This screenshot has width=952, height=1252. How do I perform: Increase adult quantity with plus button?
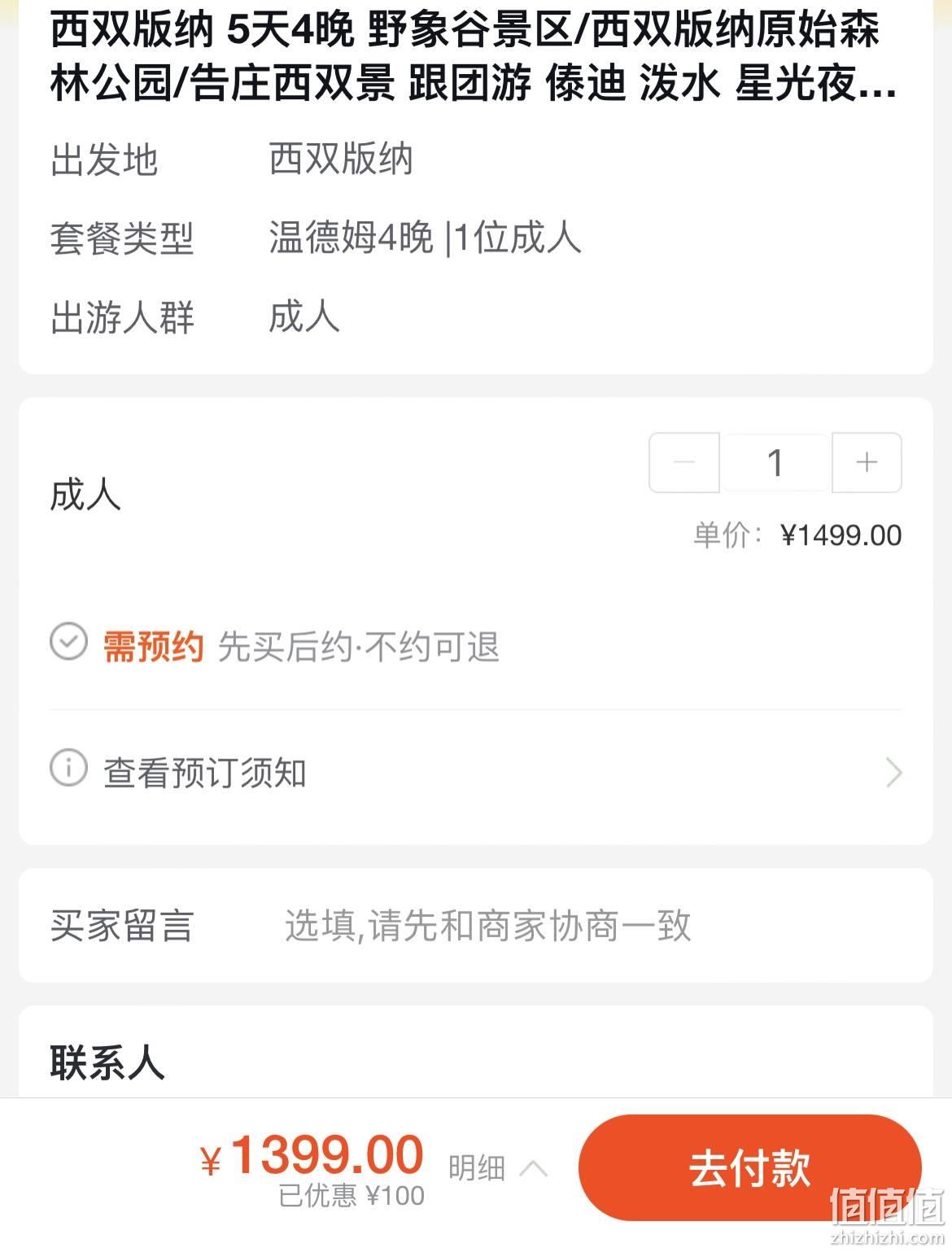point(867,463)
